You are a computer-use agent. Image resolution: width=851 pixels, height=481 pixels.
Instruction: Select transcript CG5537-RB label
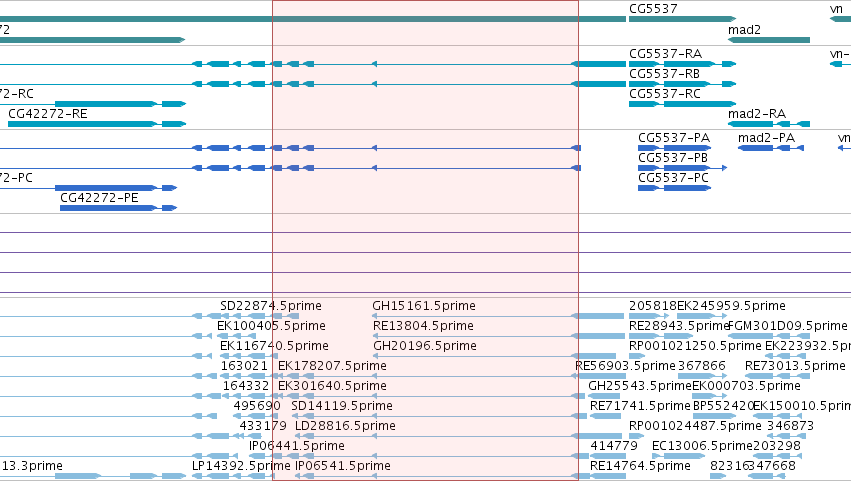click(664, 74)
